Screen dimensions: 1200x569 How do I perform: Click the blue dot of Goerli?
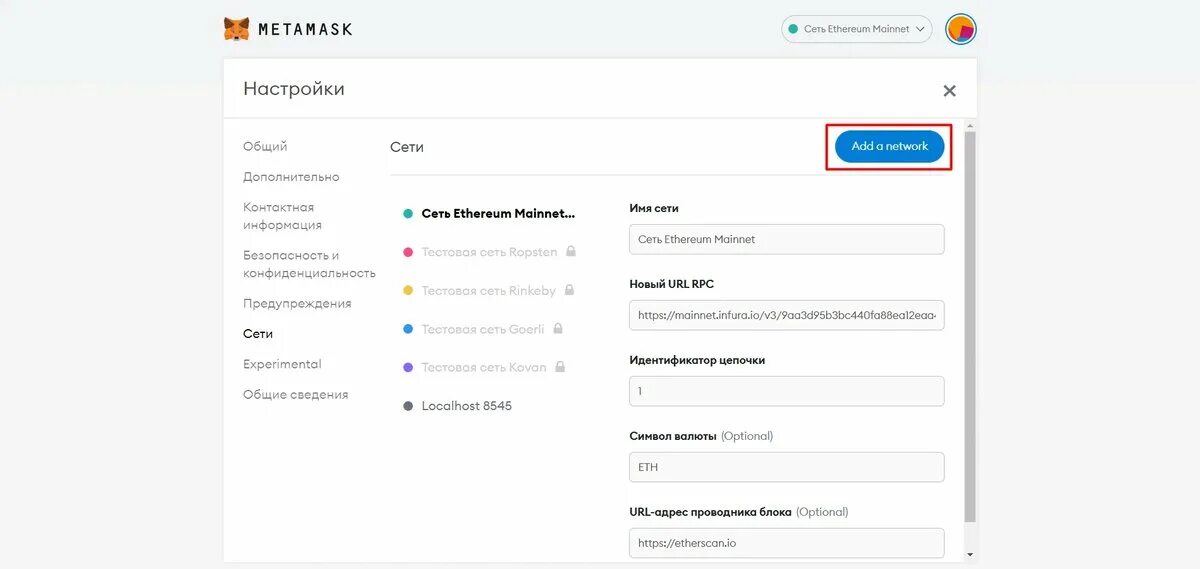[x=408, y=329]
